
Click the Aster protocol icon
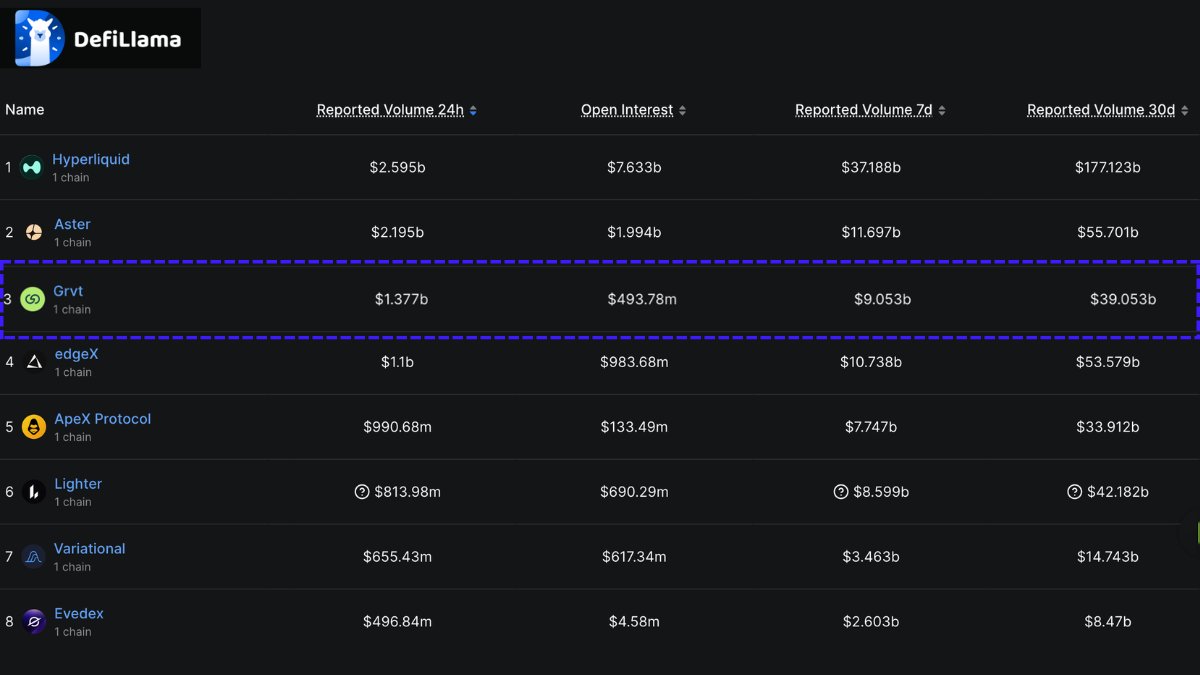[x=33, y=232]
